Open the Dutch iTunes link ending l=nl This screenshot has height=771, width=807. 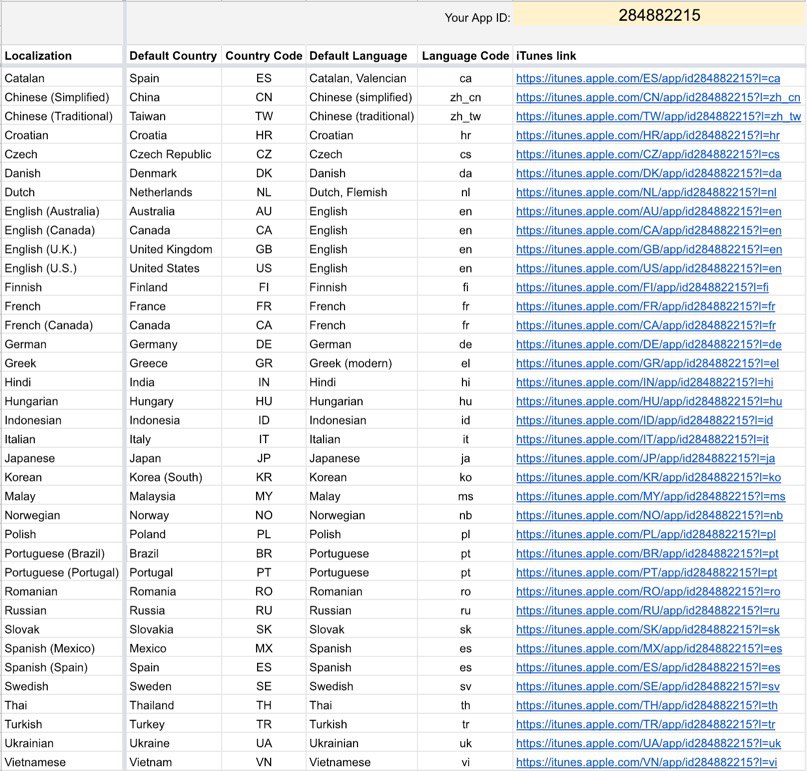[646, 192]
